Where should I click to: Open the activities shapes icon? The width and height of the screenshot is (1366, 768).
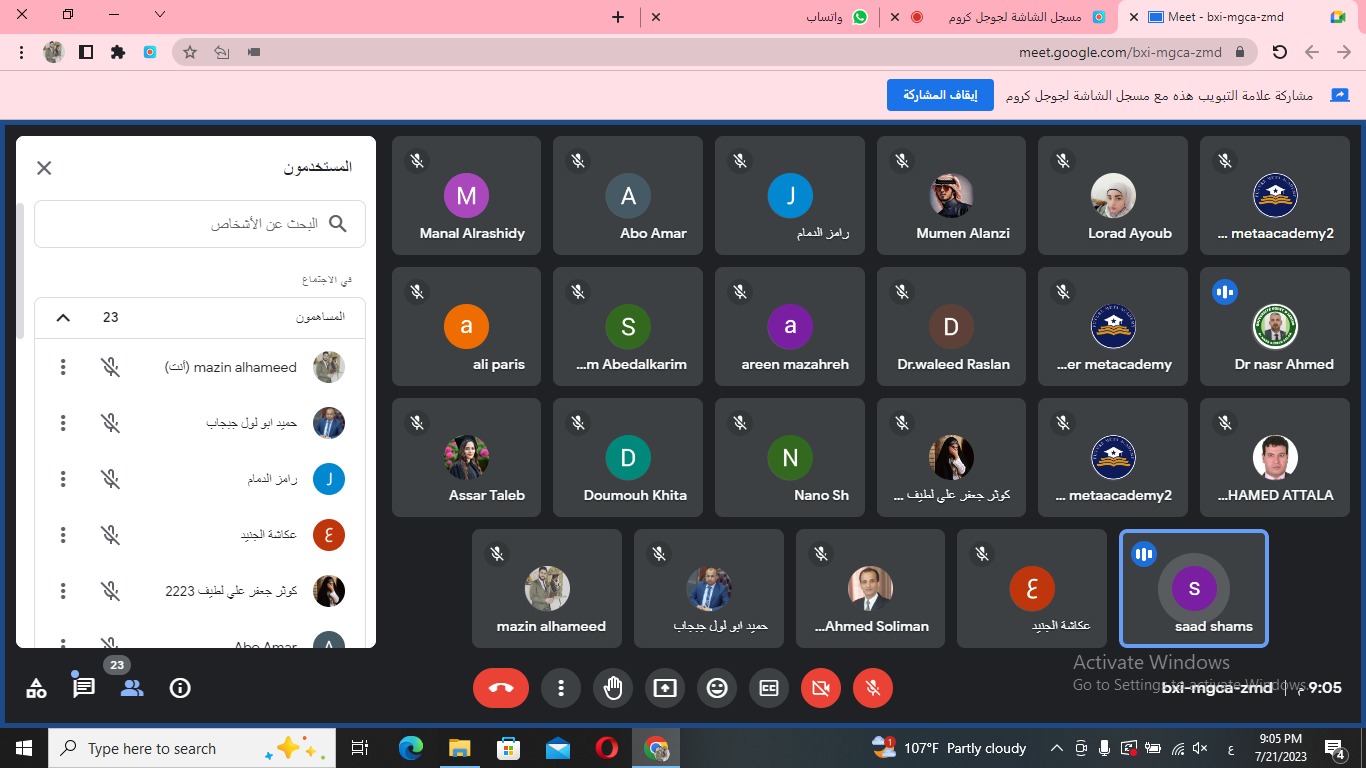tap(36, 688)
